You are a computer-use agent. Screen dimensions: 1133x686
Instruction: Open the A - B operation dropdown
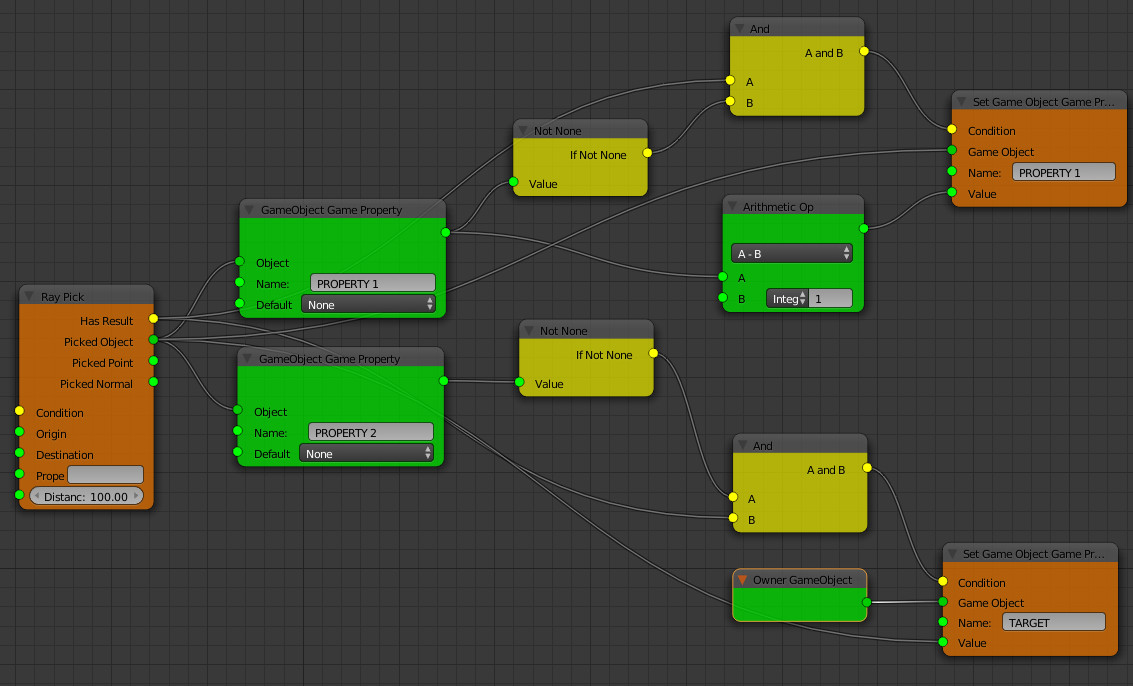[791, 254]
